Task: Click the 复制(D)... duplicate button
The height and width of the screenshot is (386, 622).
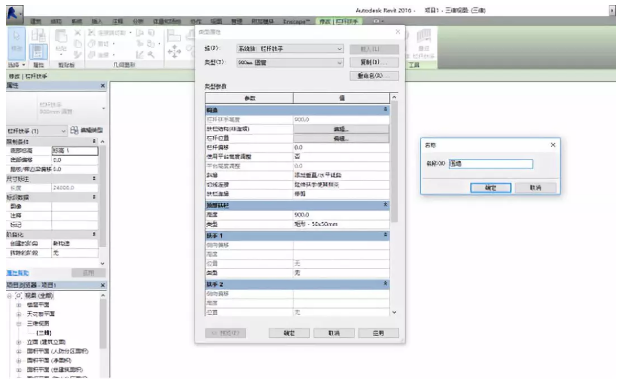Action: pos(374,62)
